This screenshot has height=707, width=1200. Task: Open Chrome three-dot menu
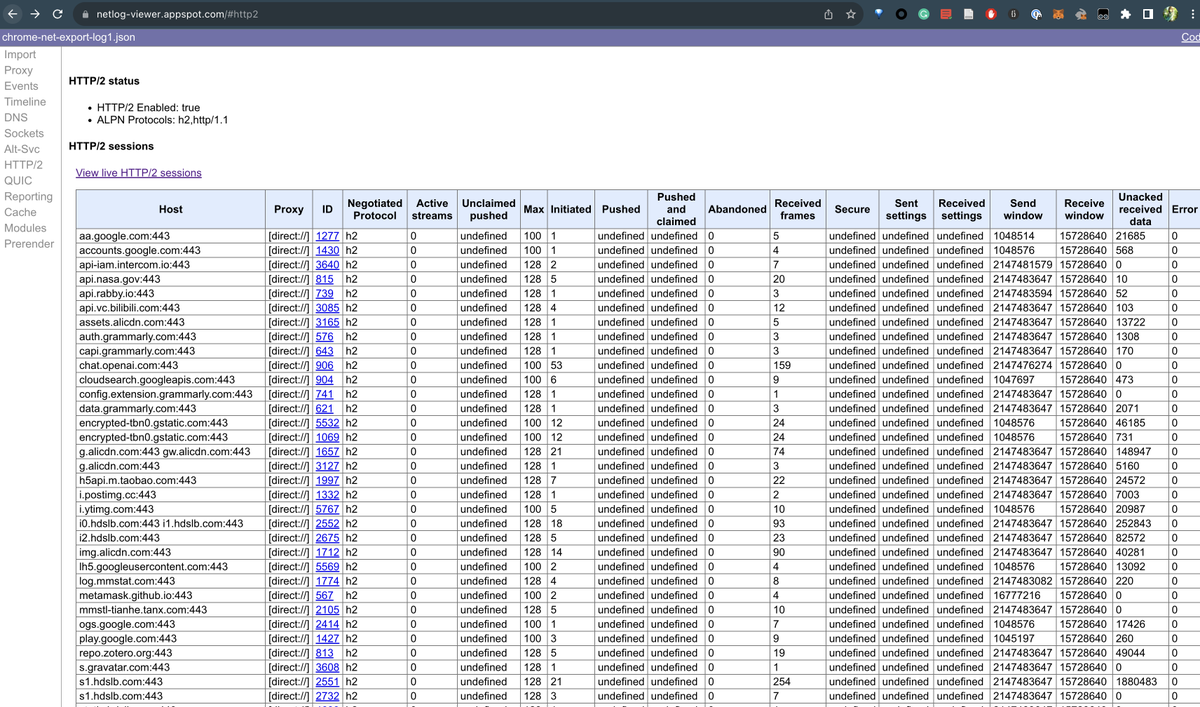[1192, 14]
